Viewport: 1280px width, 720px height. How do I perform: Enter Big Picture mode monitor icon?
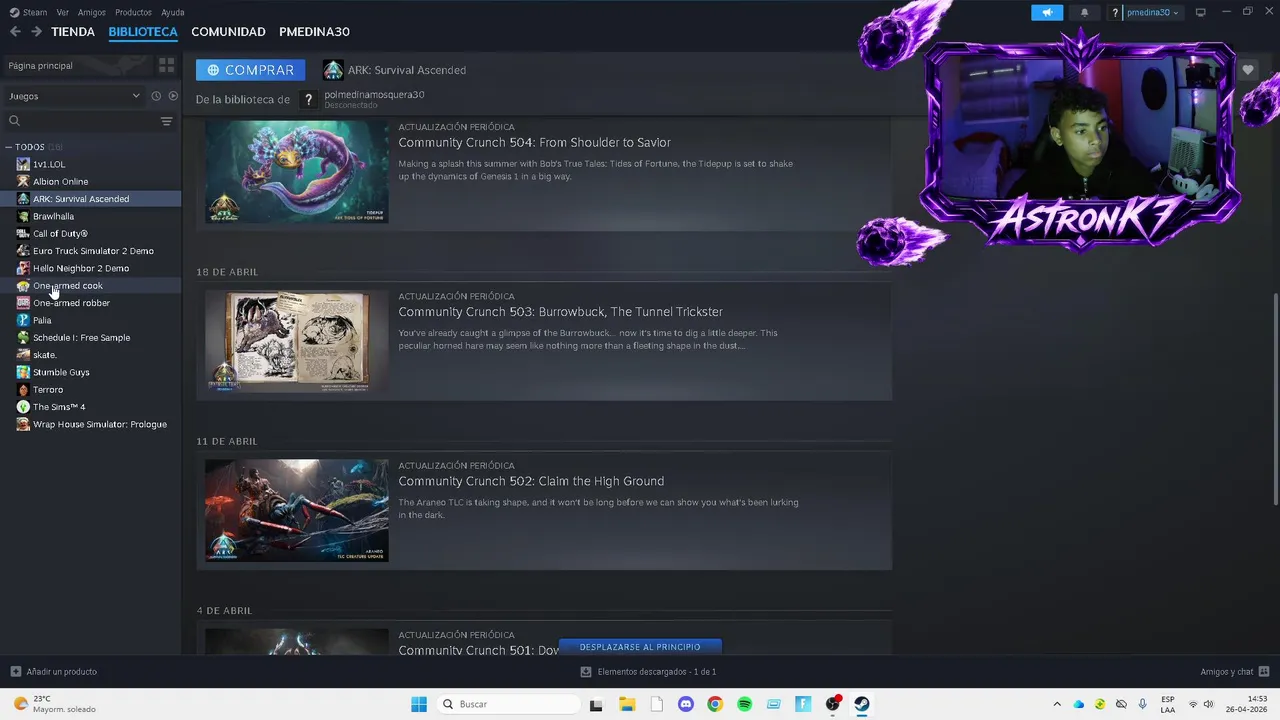pos(1201,12)
